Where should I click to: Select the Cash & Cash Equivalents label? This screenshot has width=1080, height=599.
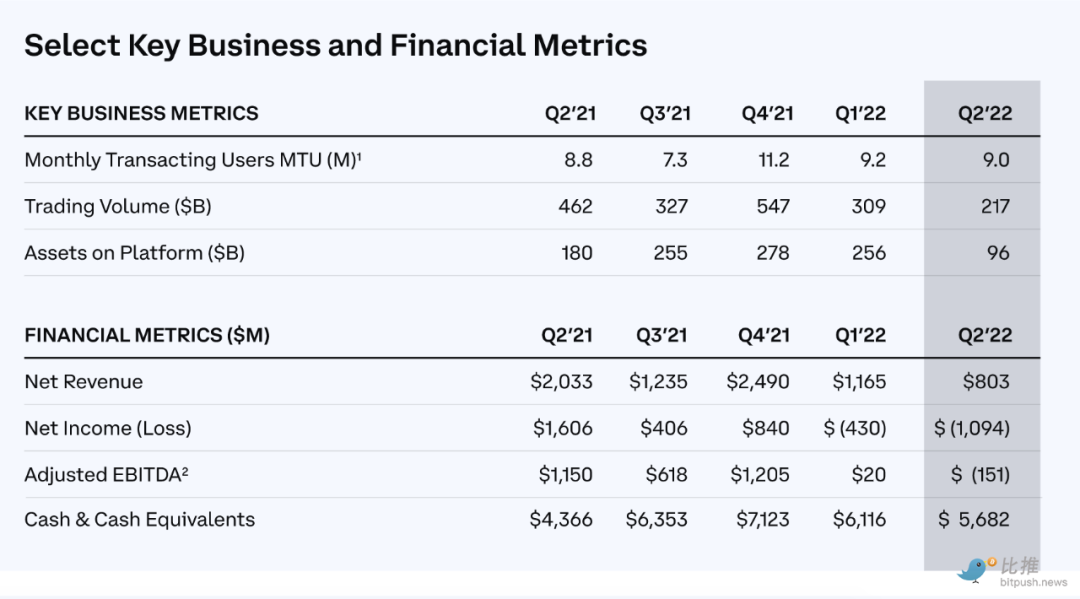pos(139,520)
